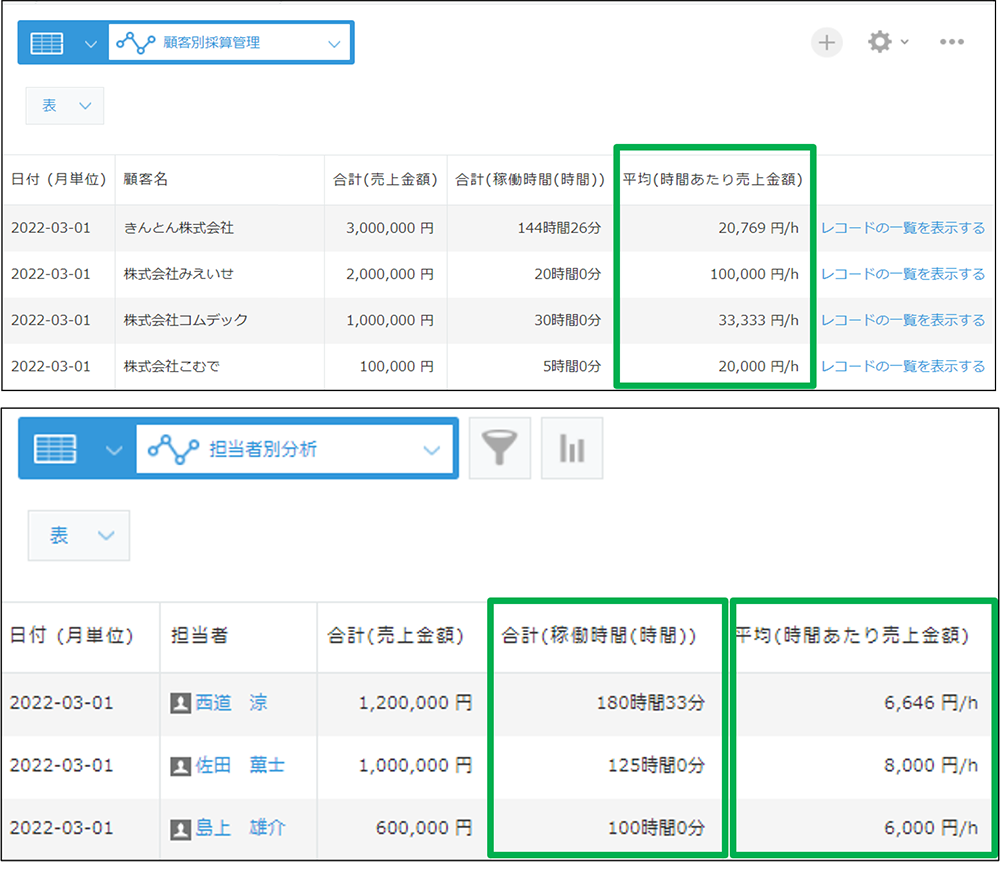Click user icon beside 西道 涼
The width and height of the screenshot is (1000, 886).
click(x=181, y=704)
